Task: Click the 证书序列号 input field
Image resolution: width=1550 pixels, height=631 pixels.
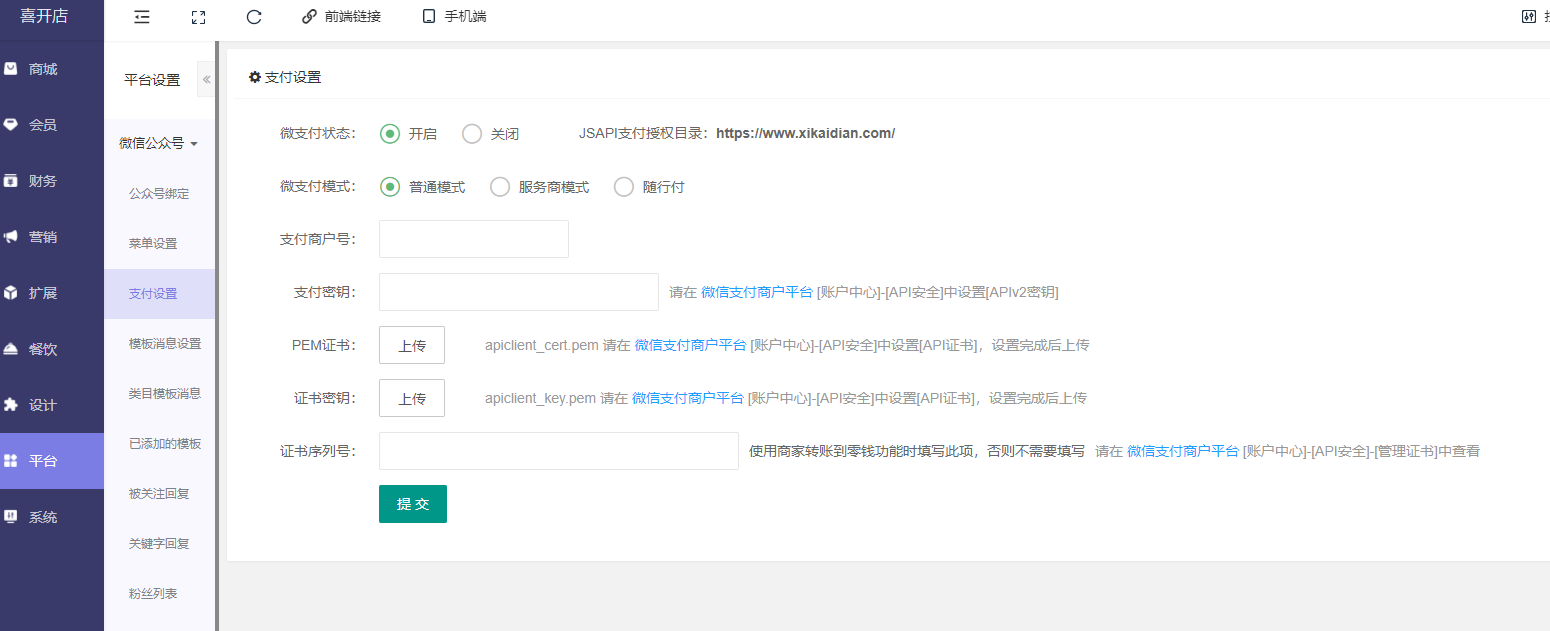Action: point(559,451)
